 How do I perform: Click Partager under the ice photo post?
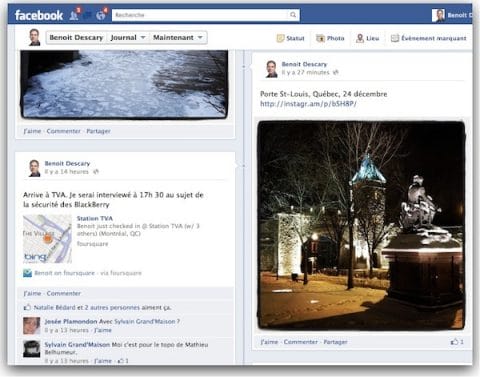click(98, 131)
